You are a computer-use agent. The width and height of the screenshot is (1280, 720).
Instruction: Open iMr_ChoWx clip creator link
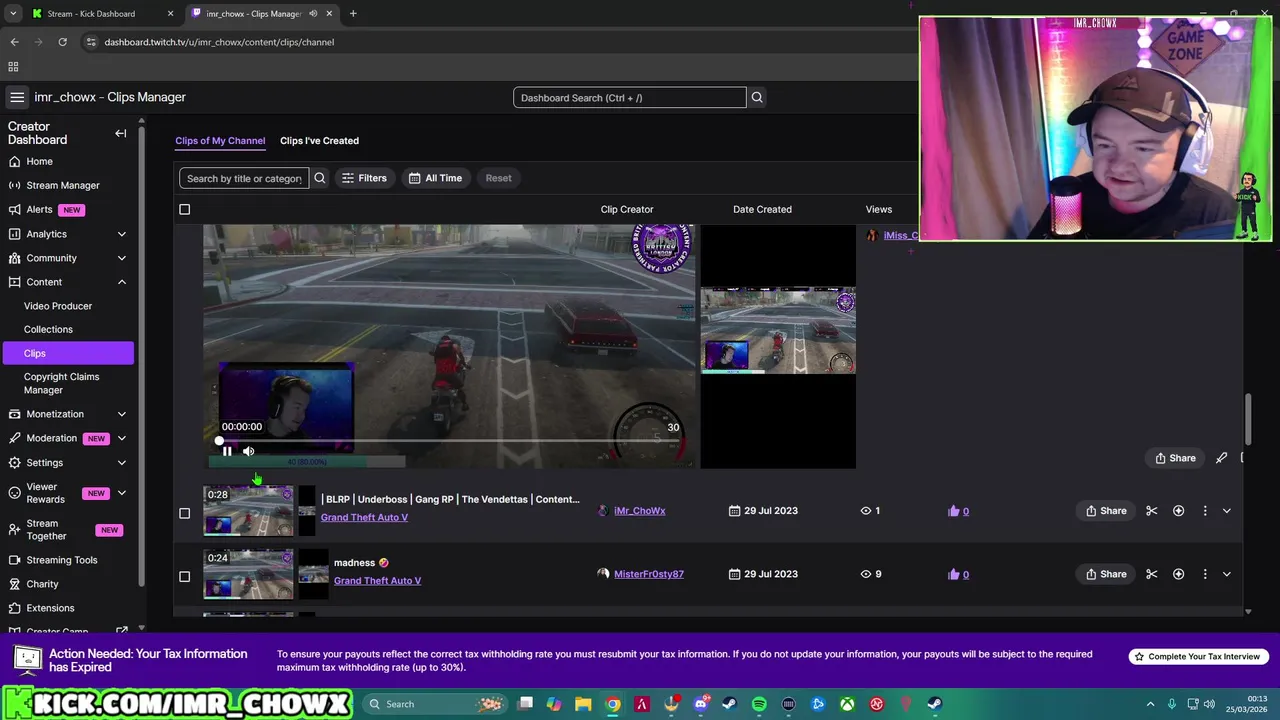click(x=639, y=511)
